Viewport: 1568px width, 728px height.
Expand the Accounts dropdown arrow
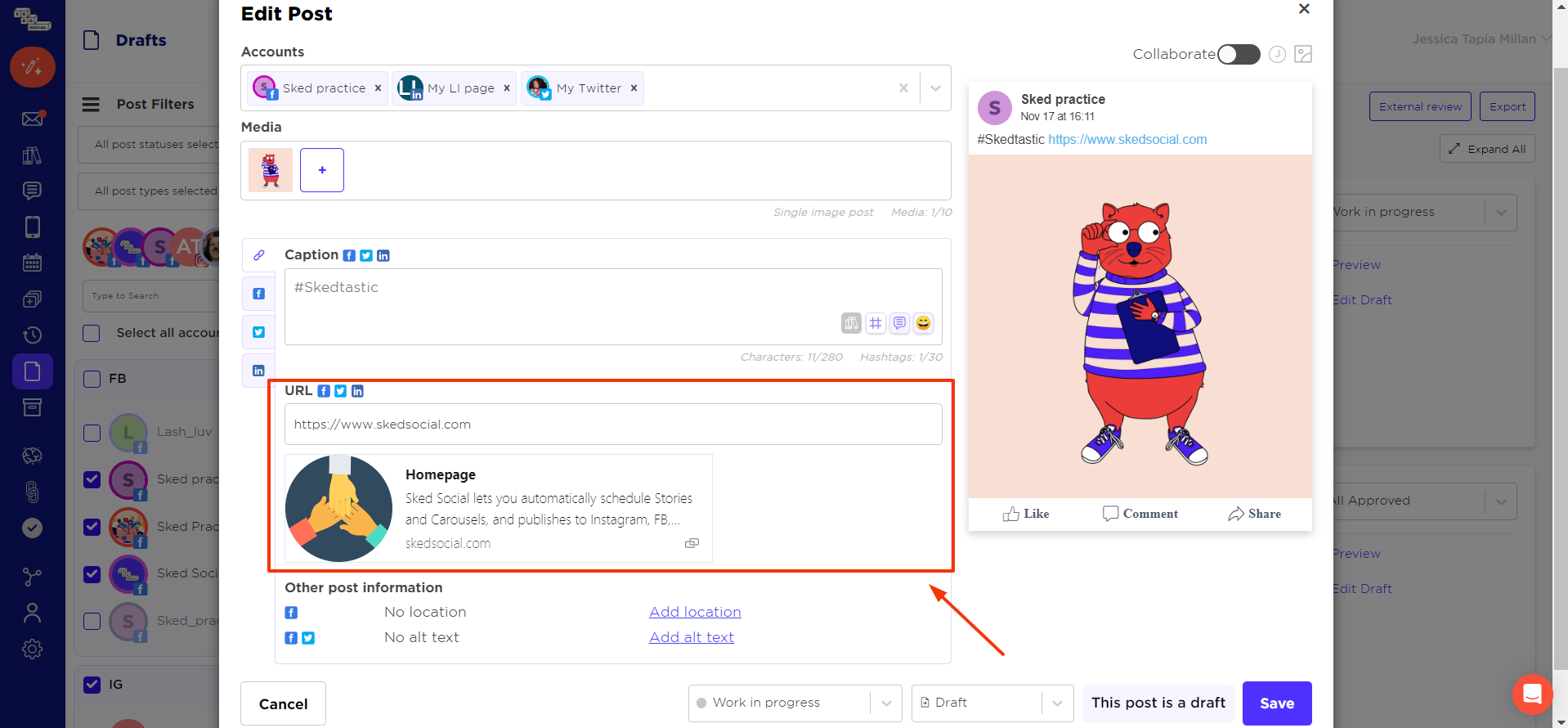pyautogui.click(x=935, y=88)
